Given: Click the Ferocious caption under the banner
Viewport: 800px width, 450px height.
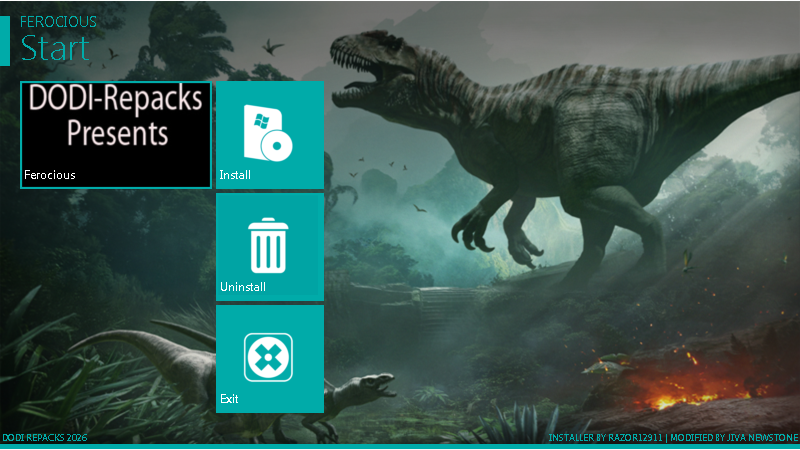Looking at the screenshot, I should point(50,175).
